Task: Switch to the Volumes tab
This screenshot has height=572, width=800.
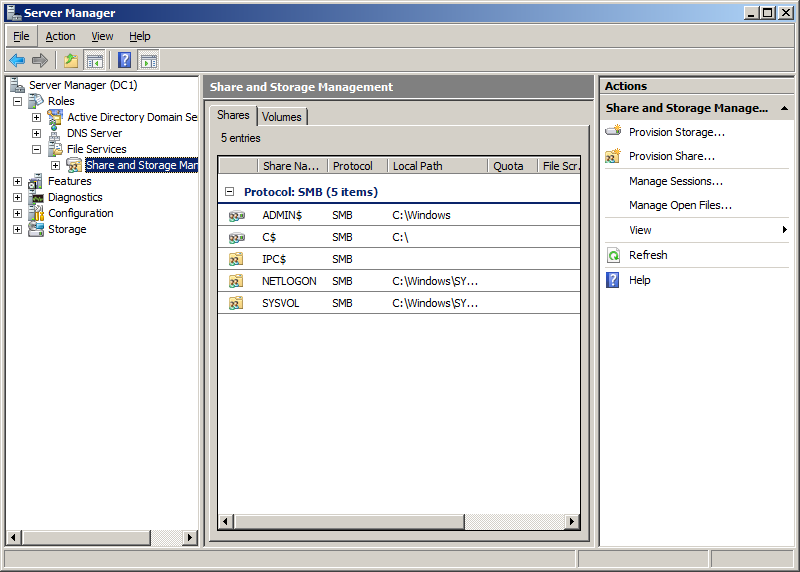Action: (x=282, y=117)
